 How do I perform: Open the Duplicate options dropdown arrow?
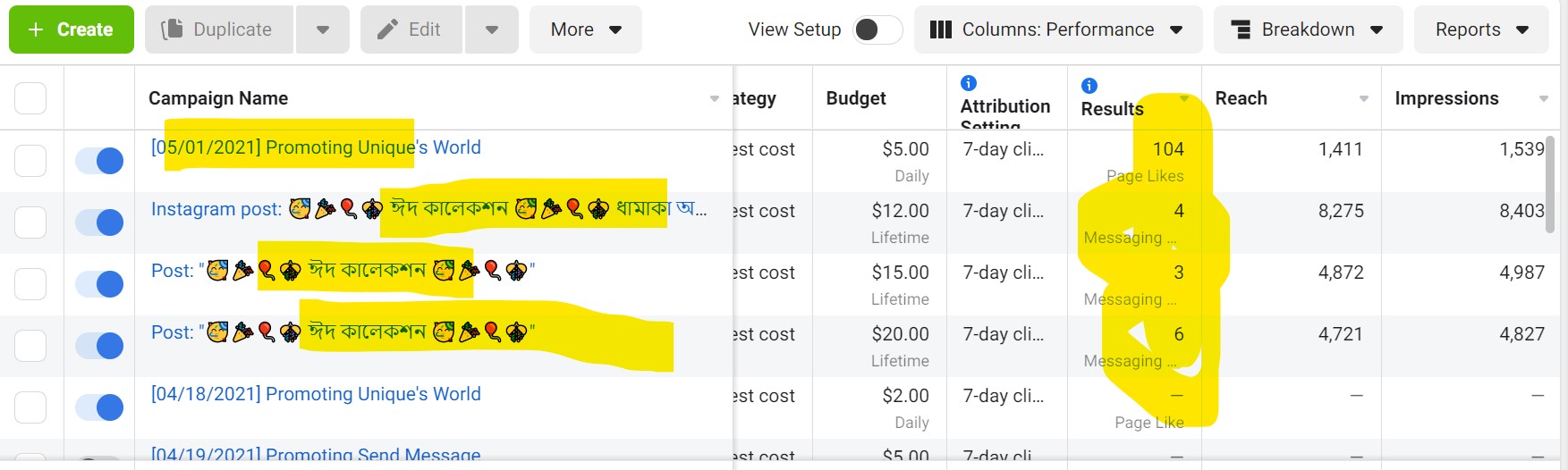(x=322, y=29)
